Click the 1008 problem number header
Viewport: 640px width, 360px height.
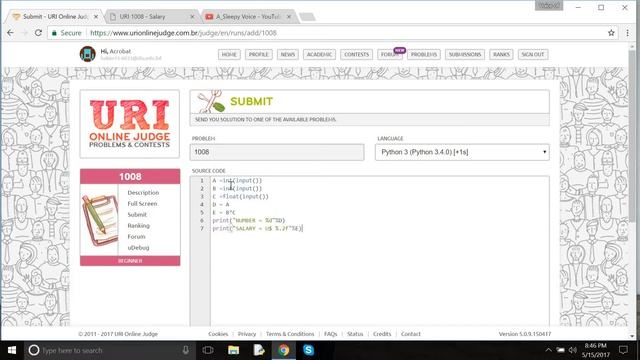point(130,176)
